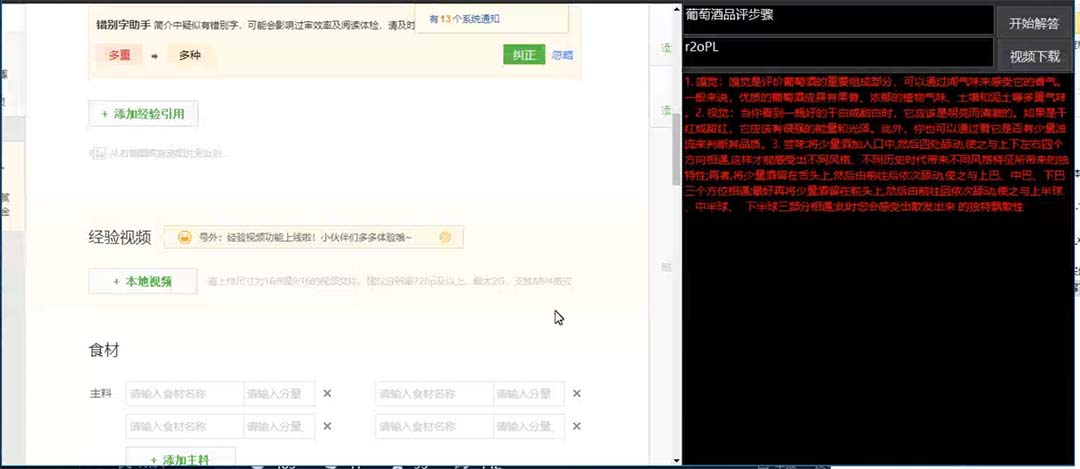Click the 忽略 ignore link
The height and width of the screenshot is (469, 1080).
tap(563, 55)
